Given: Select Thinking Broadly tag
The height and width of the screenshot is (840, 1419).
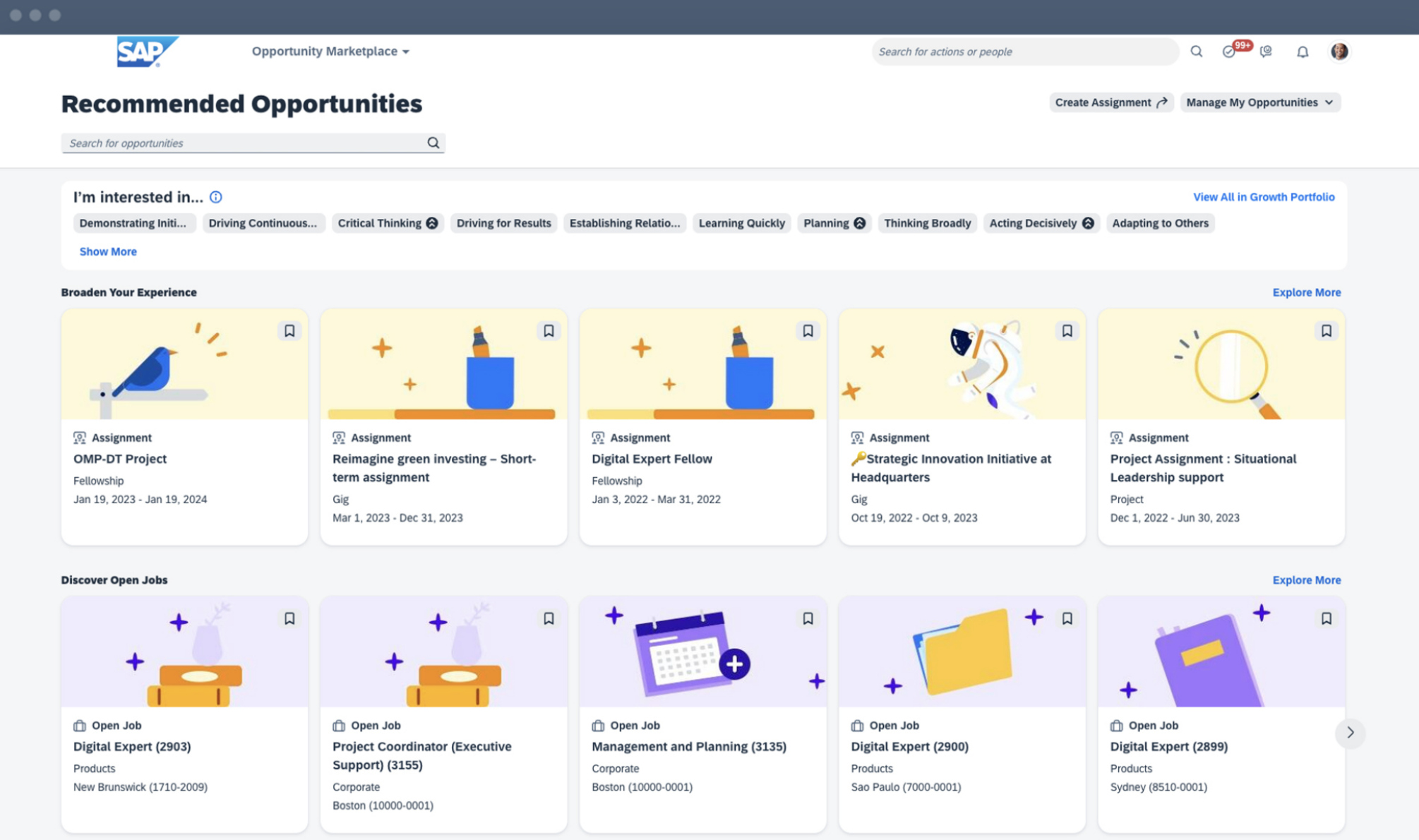Looking at the screenshot, I should click(927, 223).
